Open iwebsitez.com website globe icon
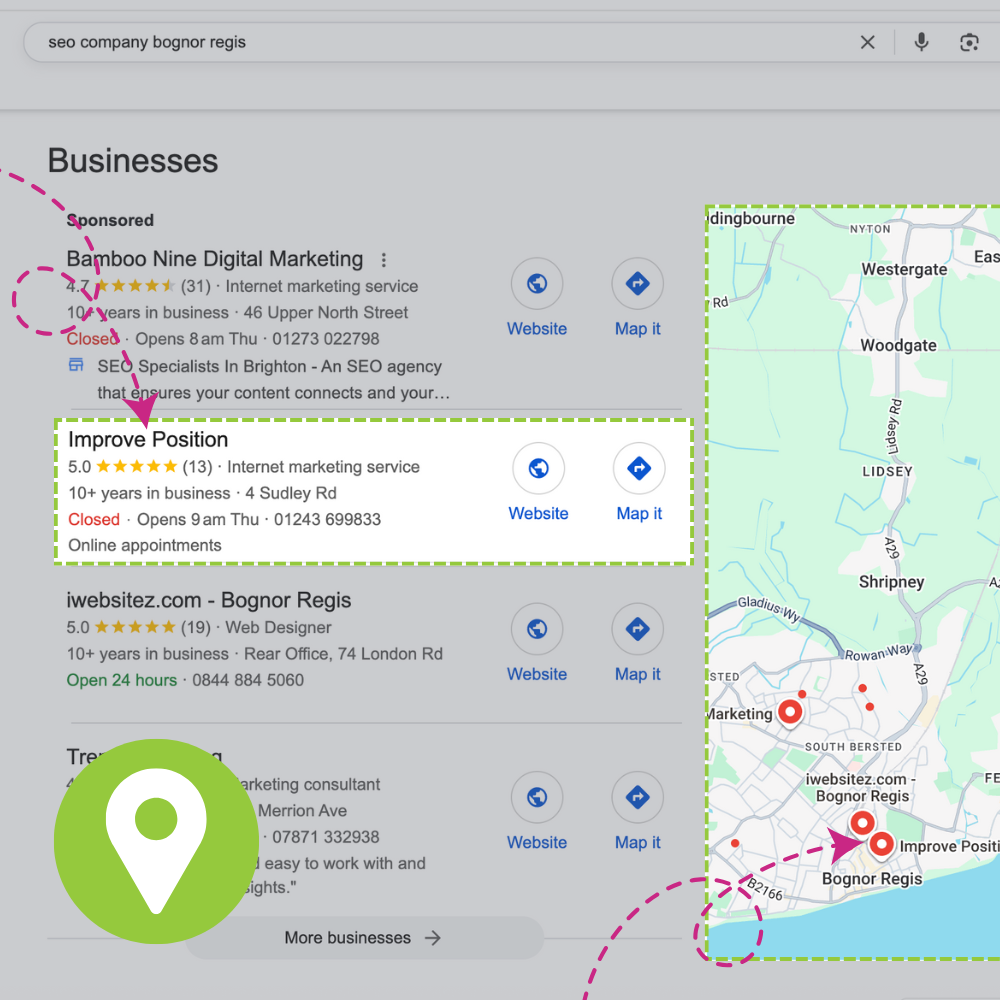 (537, 629)
